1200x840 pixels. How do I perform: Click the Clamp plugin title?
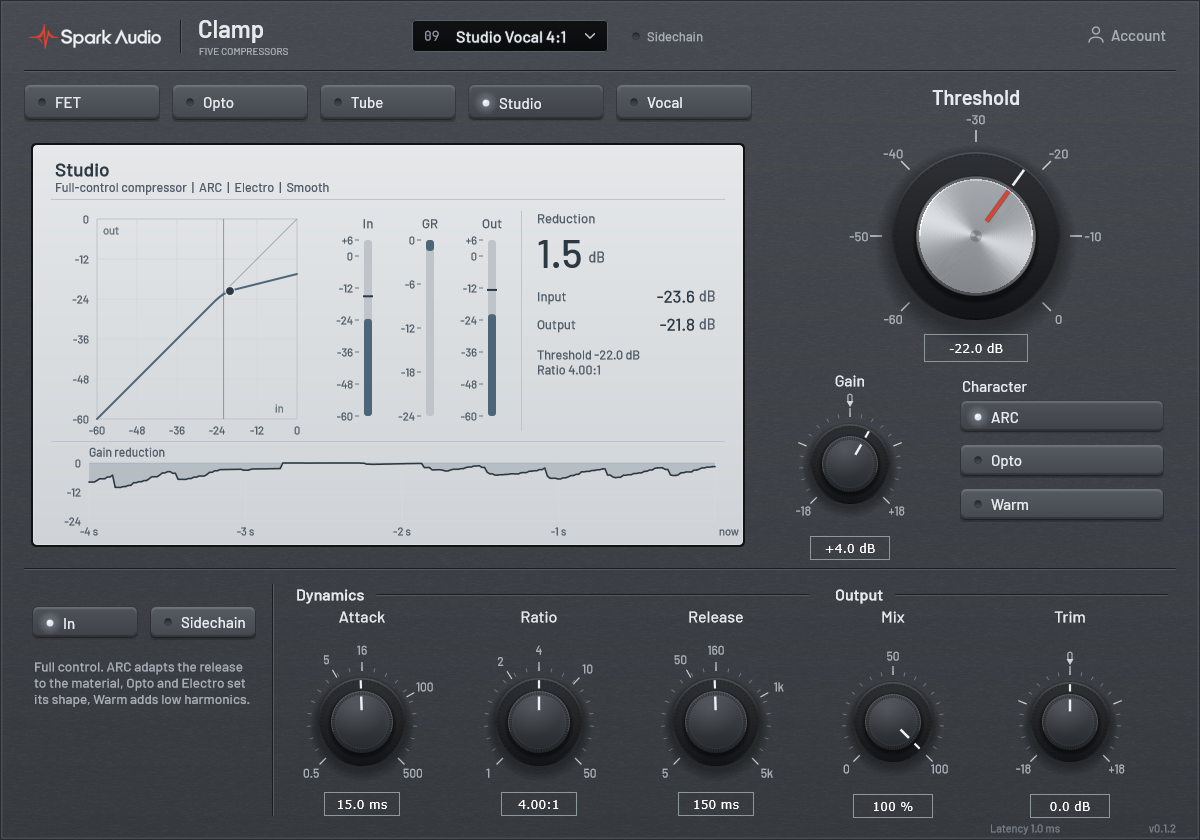pos(230,30)
